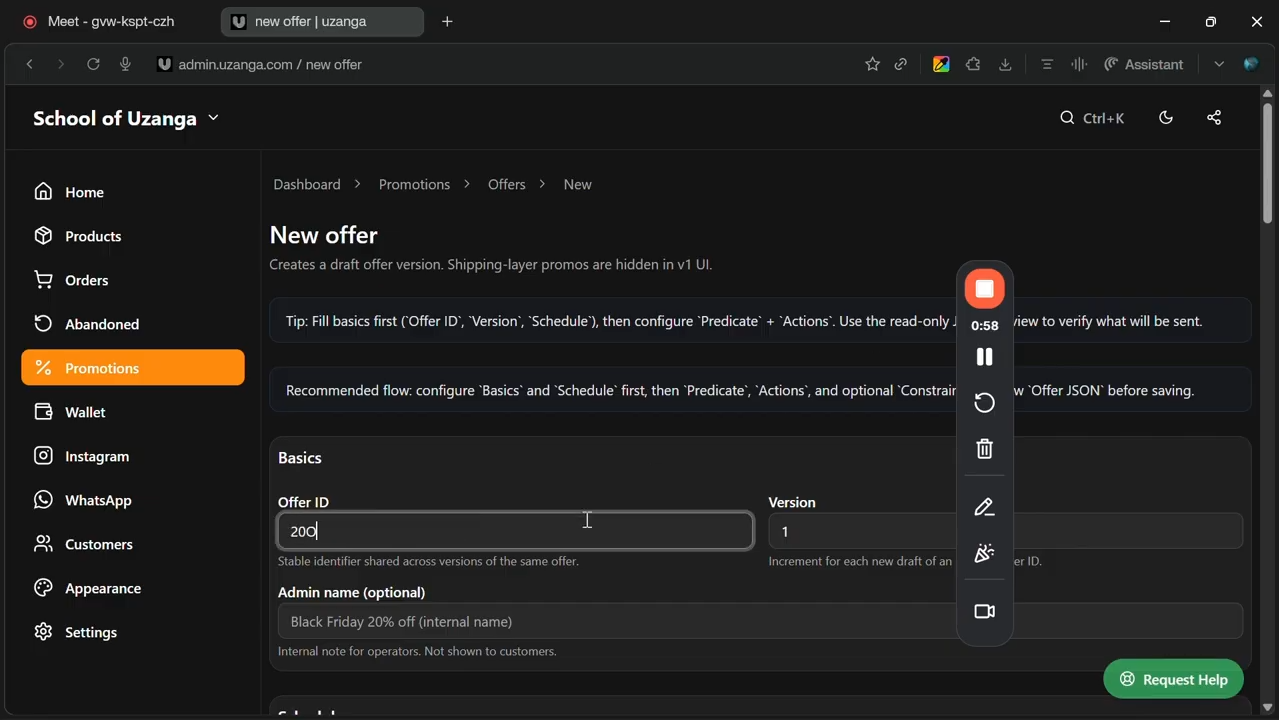Go back with the browser back arrow
Screen dimensions: 1279x720
click(x=30, y=64)
